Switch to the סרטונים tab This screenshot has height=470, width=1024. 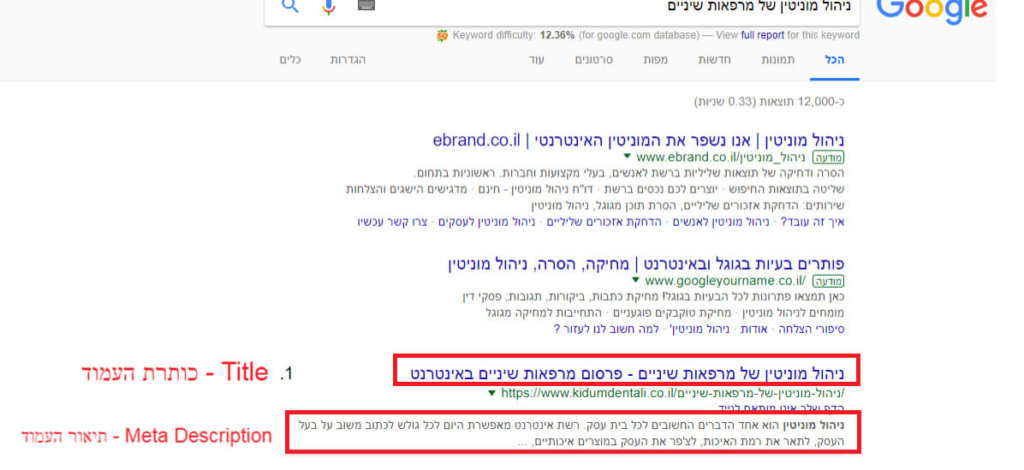click(594, 59)
